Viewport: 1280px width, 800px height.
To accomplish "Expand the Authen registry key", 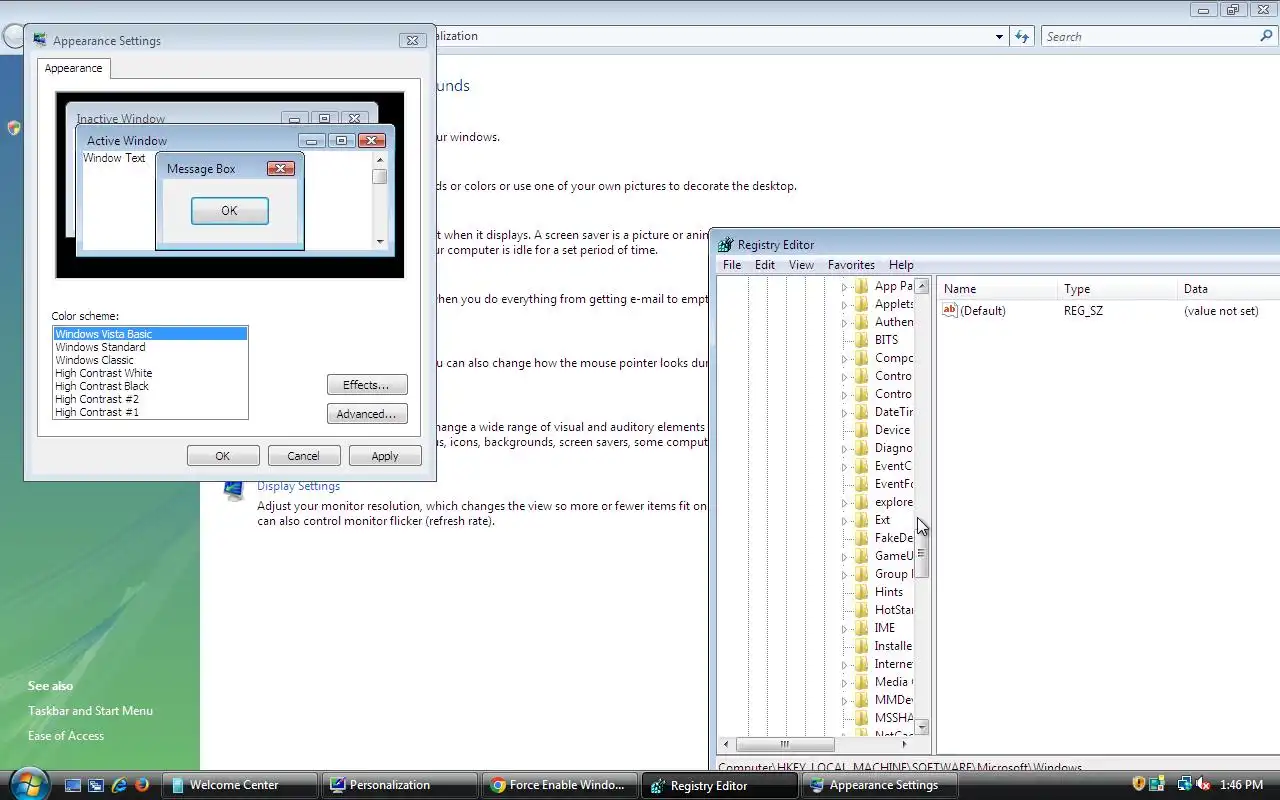I will [x=844, y=323].
